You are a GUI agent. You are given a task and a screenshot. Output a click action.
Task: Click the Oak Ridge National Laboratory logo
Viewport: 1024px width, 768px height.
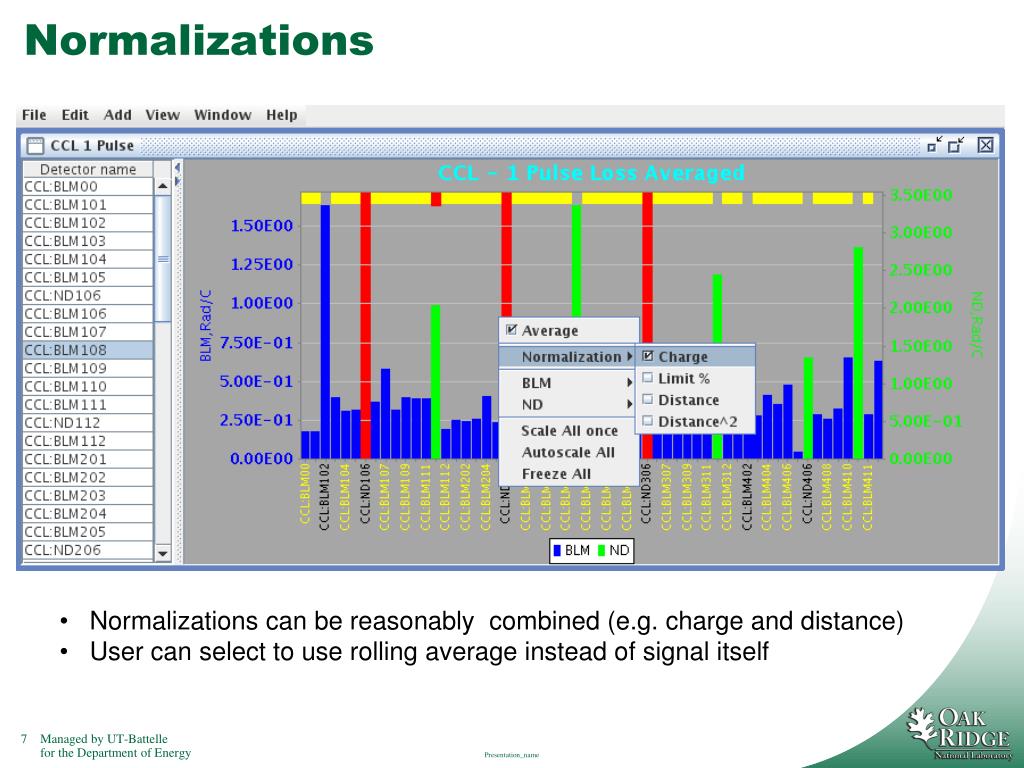pos(959,733)
